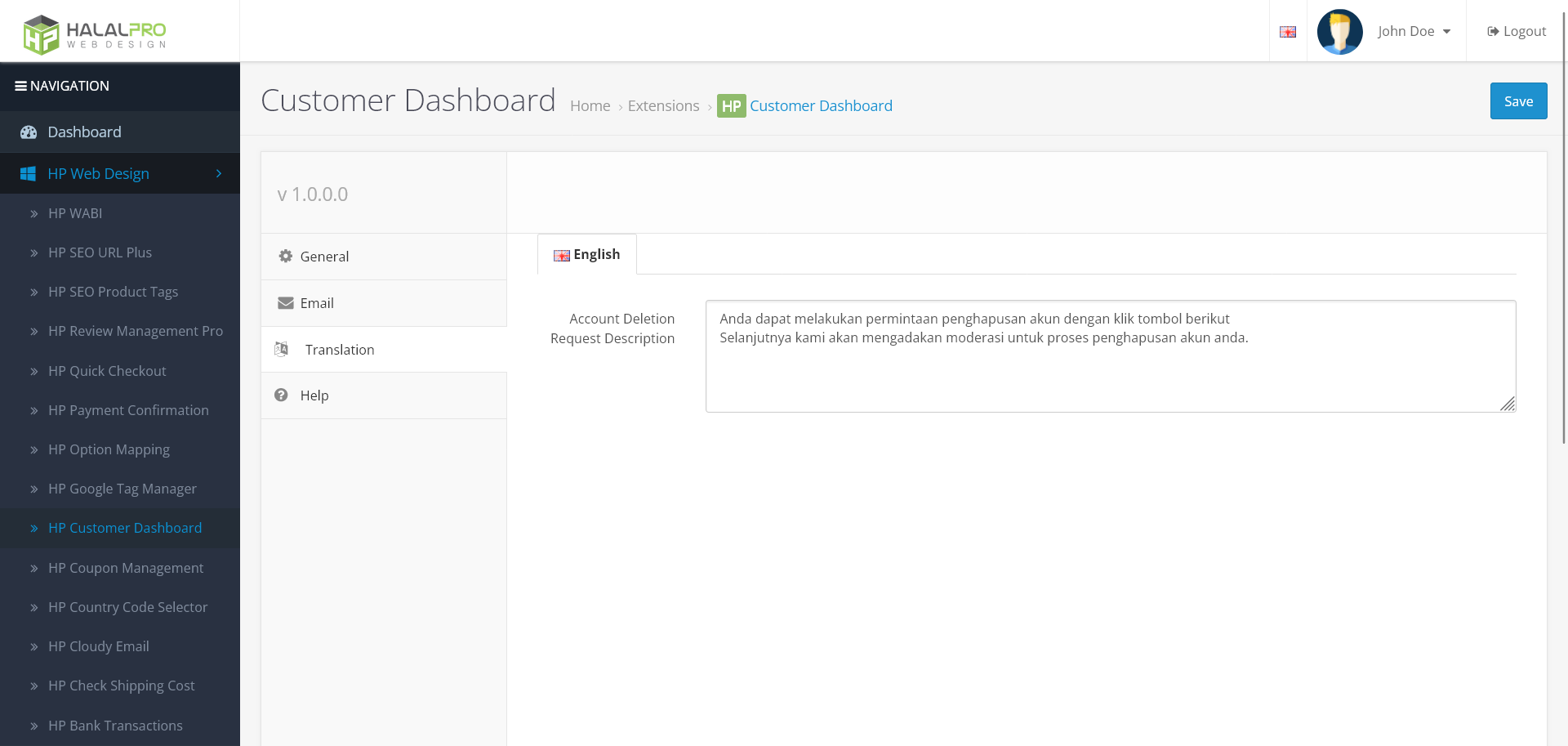Click the HP badge in the breadcrumb
This screenshot has height=746, width=1568.
coord(732,105)
